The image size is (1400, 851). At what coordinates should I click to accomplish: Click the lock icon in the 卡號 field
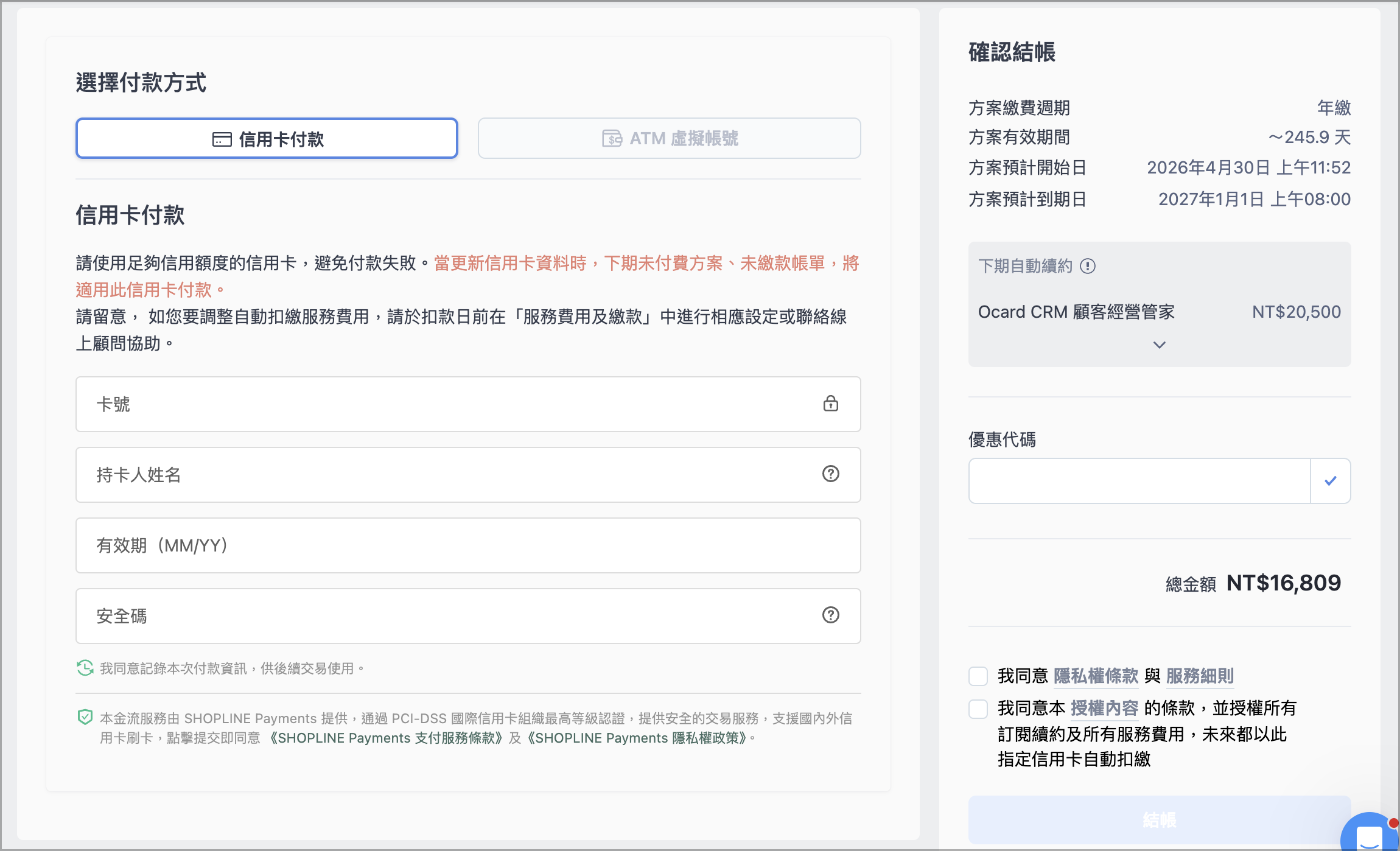(831, 404)
